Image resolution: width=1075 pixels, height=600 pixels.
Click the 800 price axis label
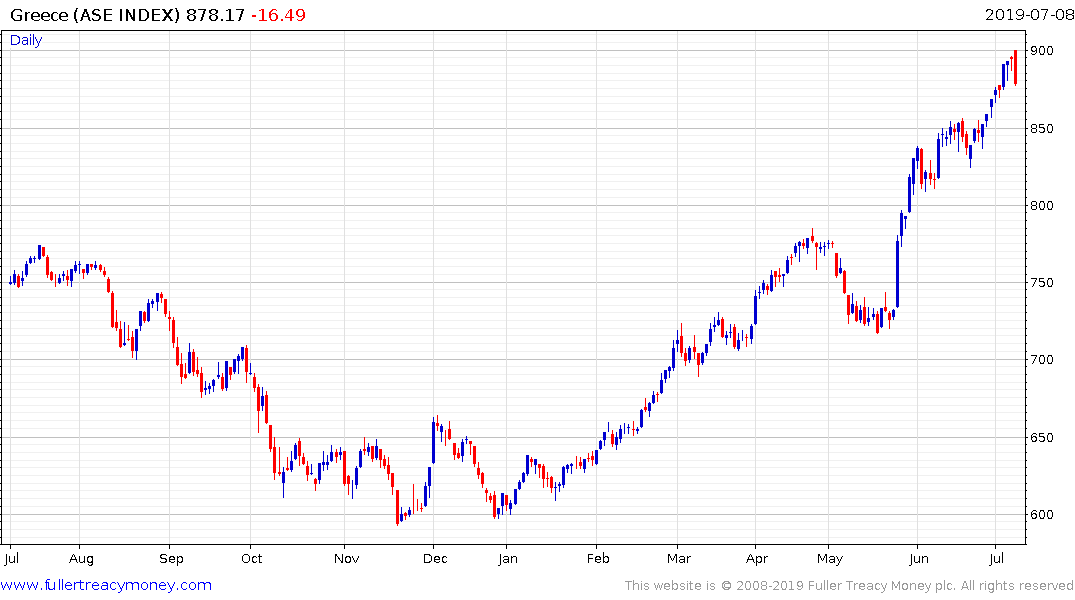pos(1041,206)
